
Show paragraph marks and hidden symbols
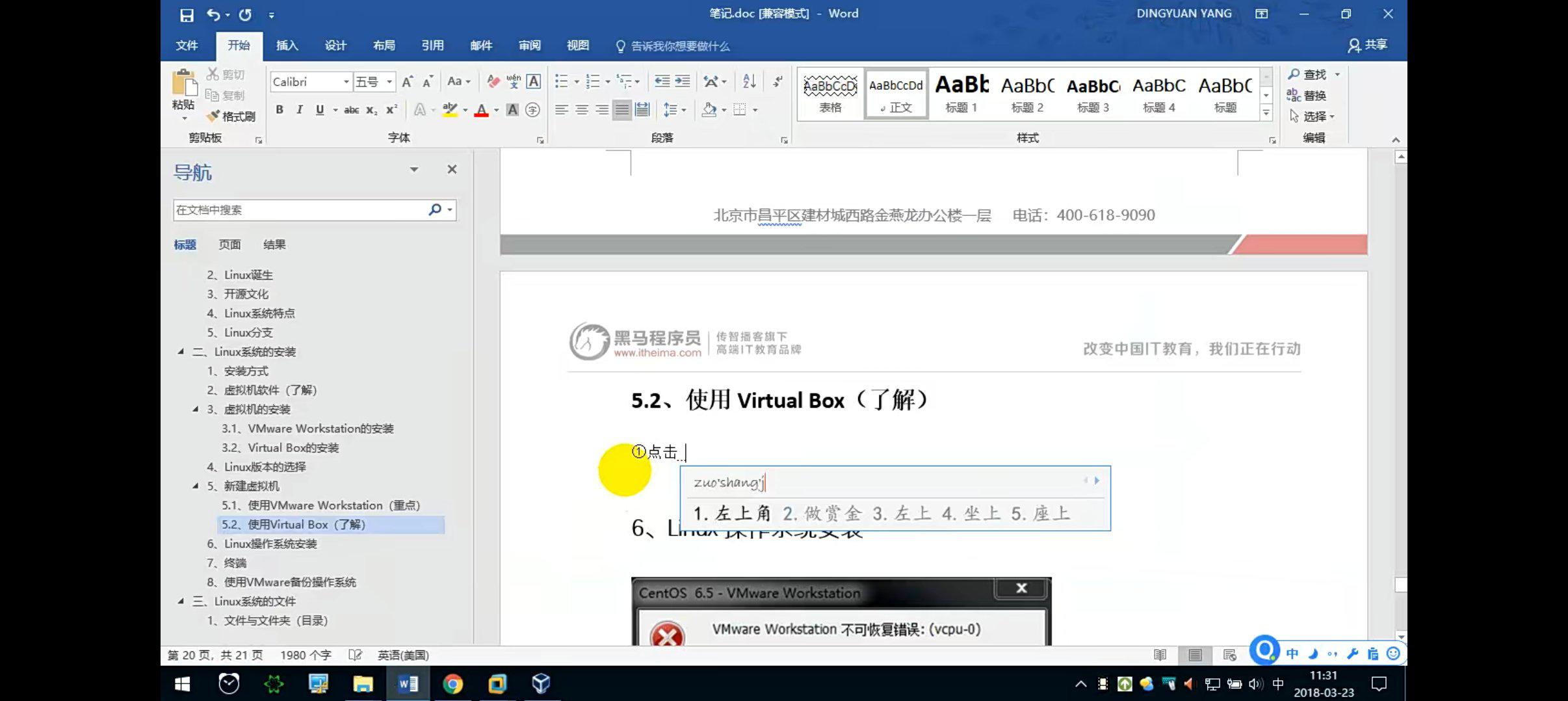pyautogui.click(x=777, y=82)
